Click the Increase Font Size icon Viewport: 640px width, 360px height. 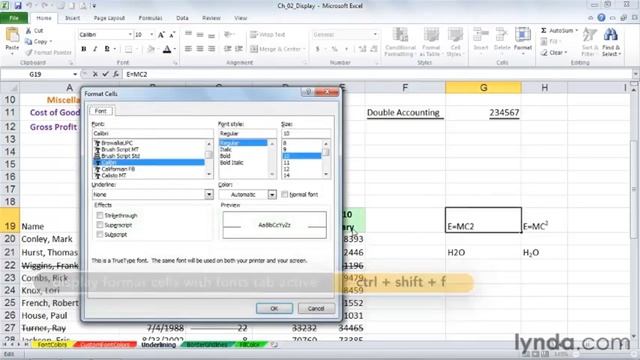[x=161, y=35]
